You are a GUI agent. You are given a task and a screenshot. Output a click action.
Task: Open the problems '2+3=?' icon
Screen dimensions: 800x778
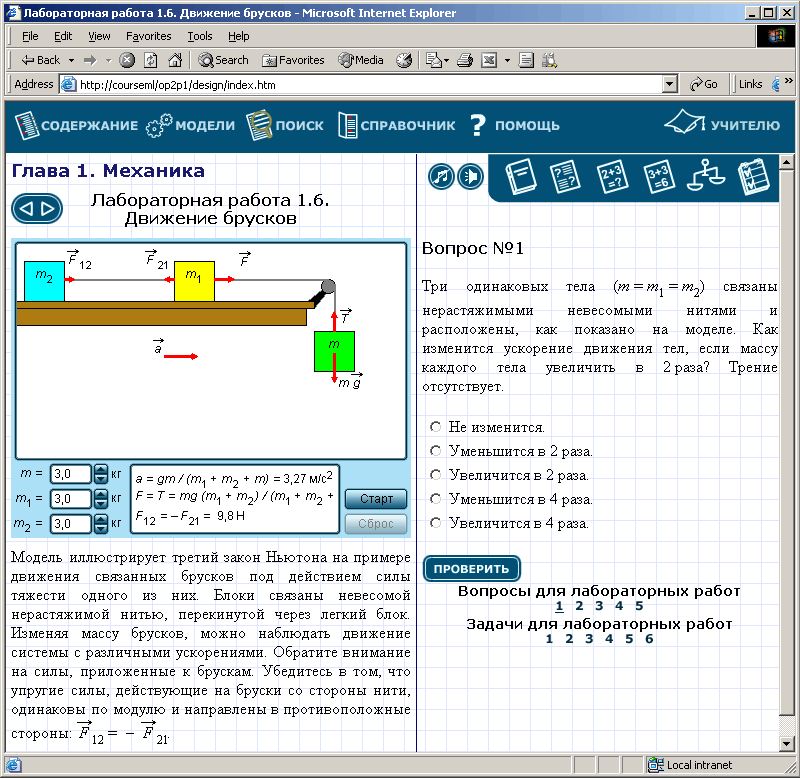[x=612, y=177]
